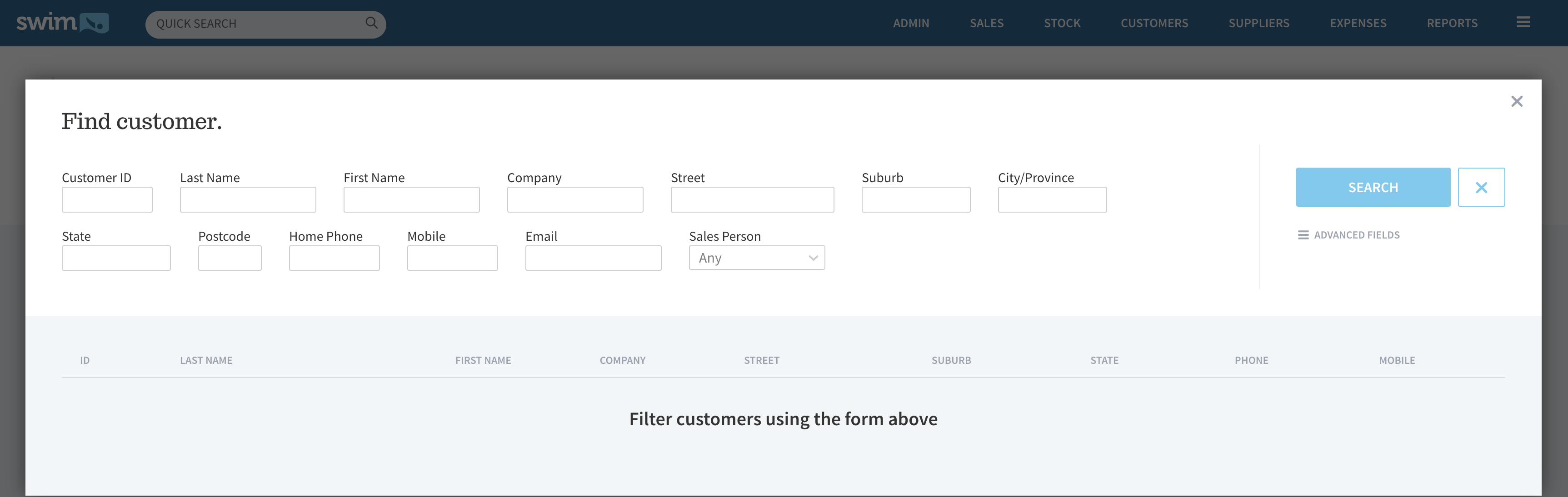Open the hamburger menu in the header
This screenshot has width=1568, height=497.
1523,23
